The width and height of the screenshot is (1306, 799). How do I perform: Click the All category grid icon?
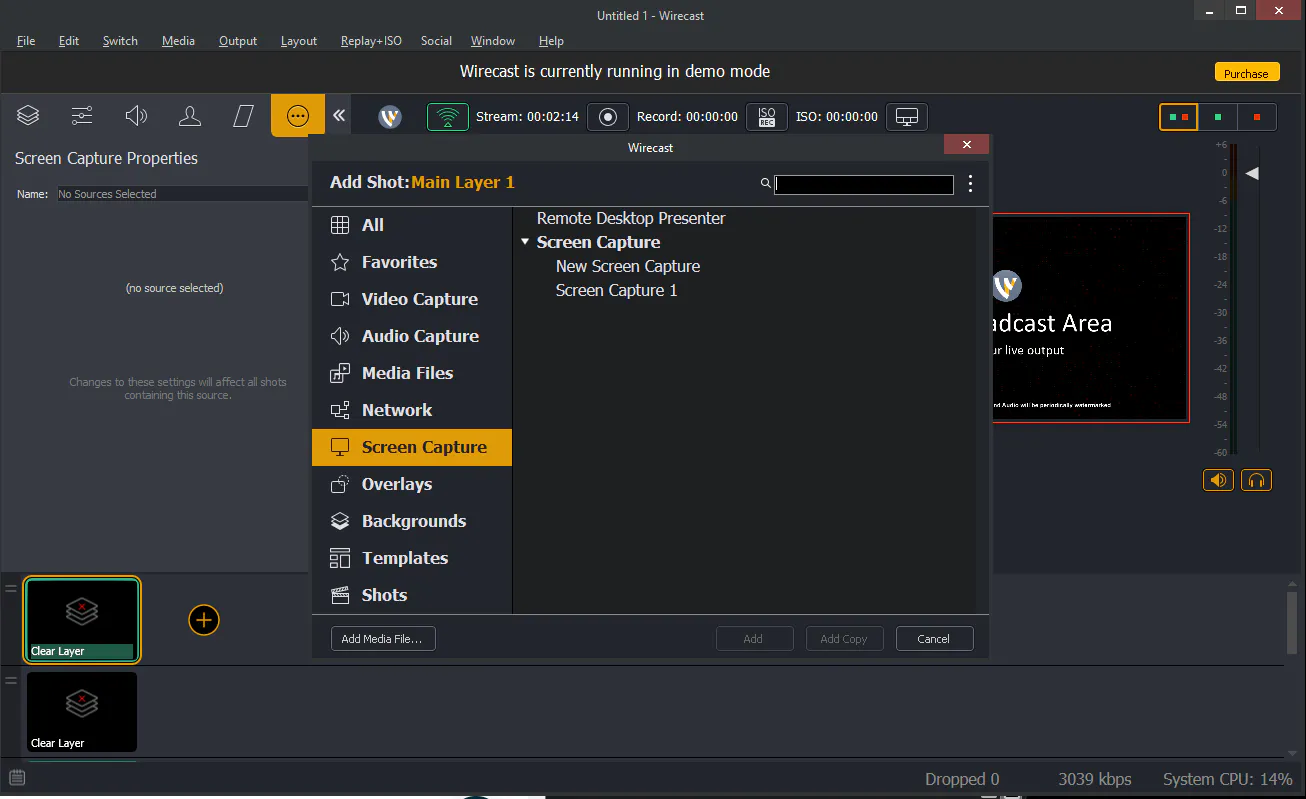tap(340, 225)
